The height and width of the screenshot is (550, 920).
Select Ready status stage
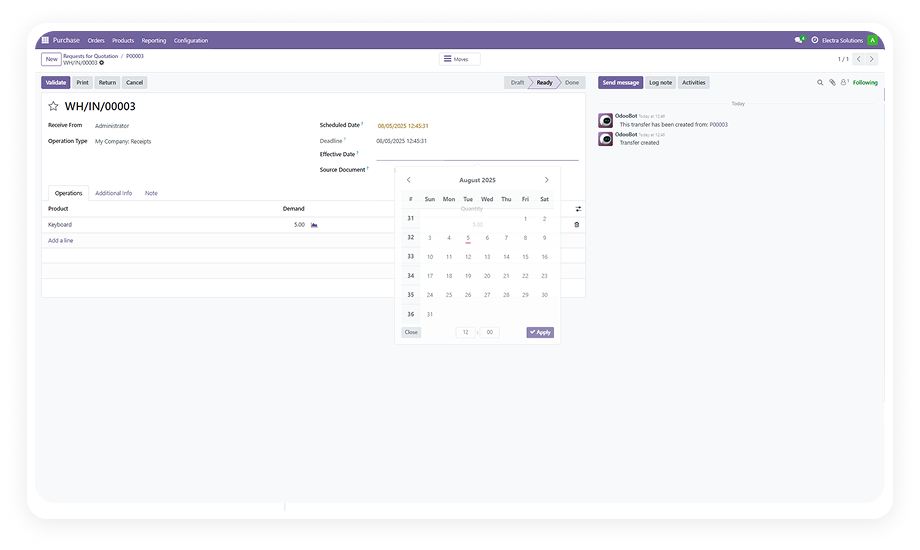coord(544,83)
